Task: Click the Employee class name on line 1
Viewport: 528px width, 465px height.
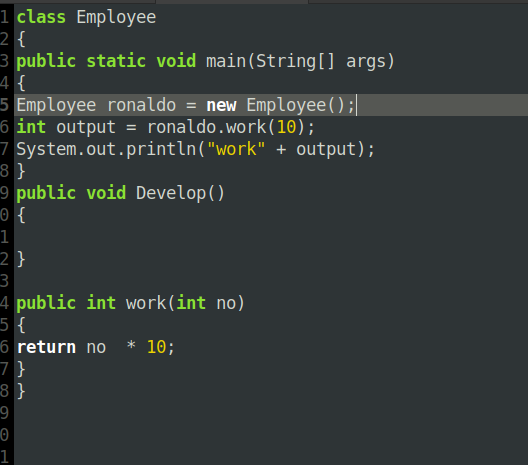Action: (116, 18)
